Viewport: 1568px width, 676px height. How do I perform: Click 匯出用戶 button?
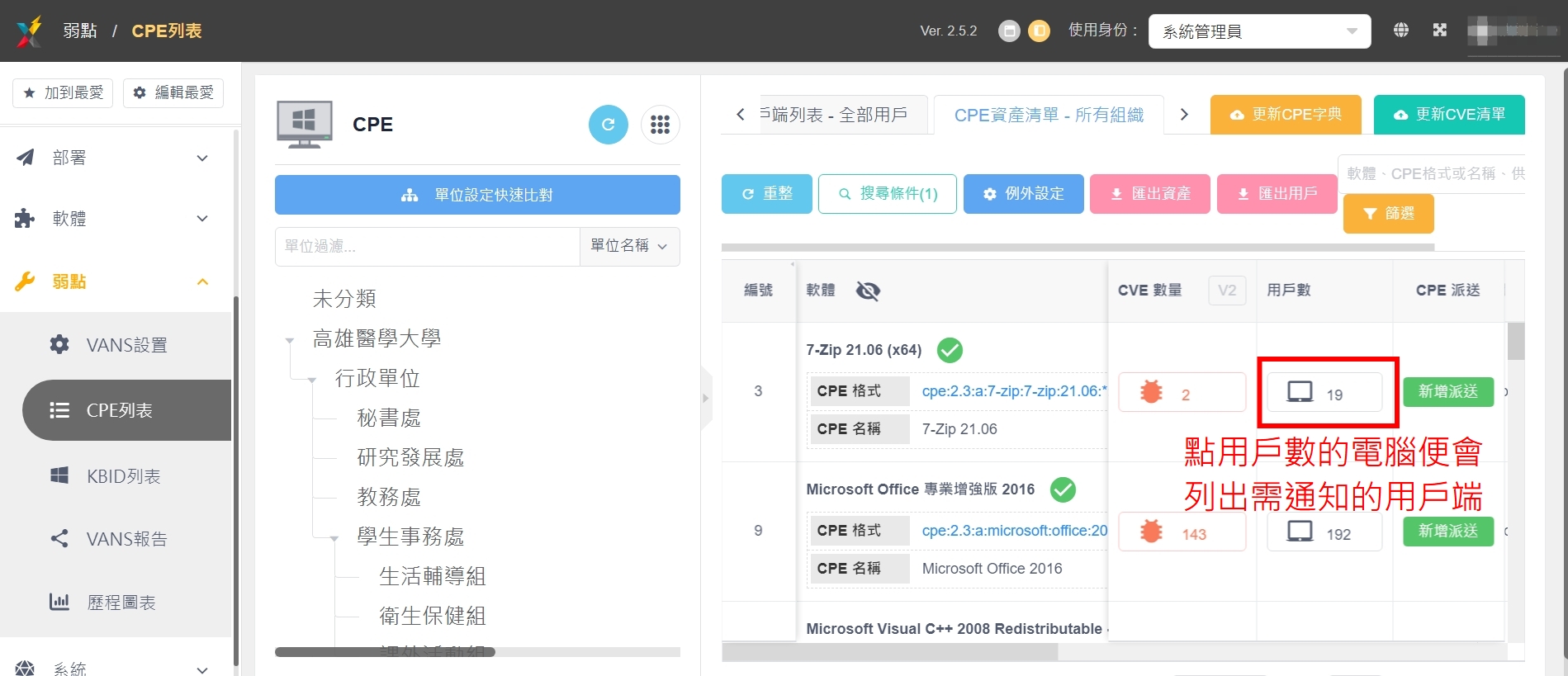pos(1277,194)
